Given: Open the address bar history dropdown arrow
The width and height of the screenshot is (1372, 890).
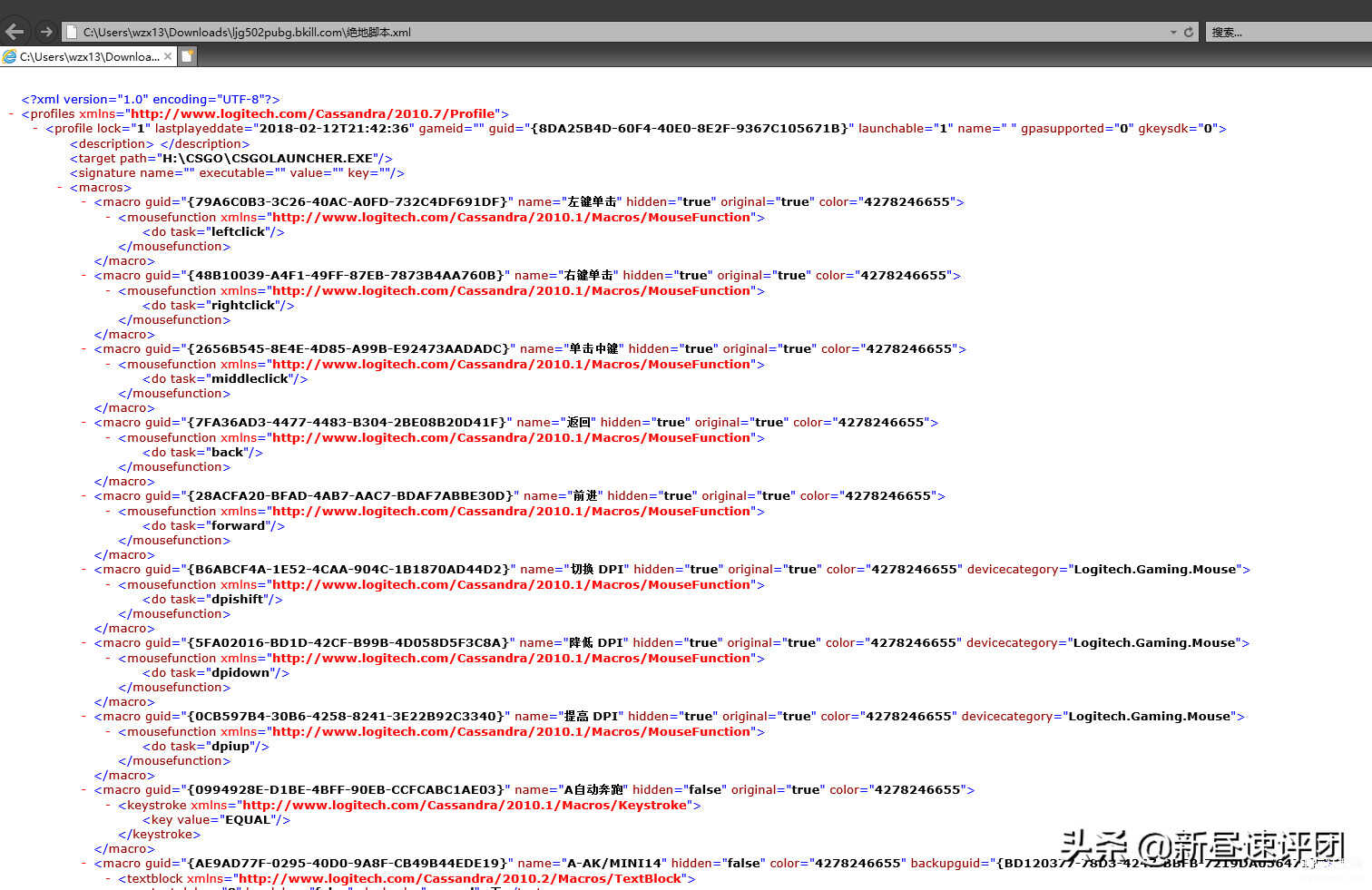Looking at the screenshot, I should [x=1173, y=32].
